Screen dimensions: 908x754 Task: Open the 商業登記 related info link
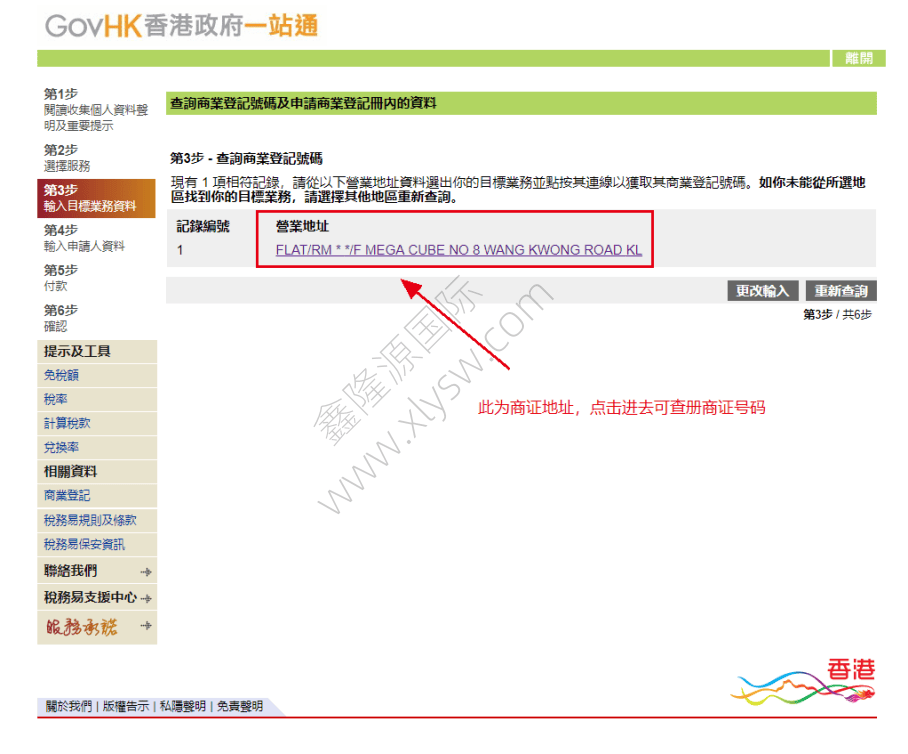(67, 496)
